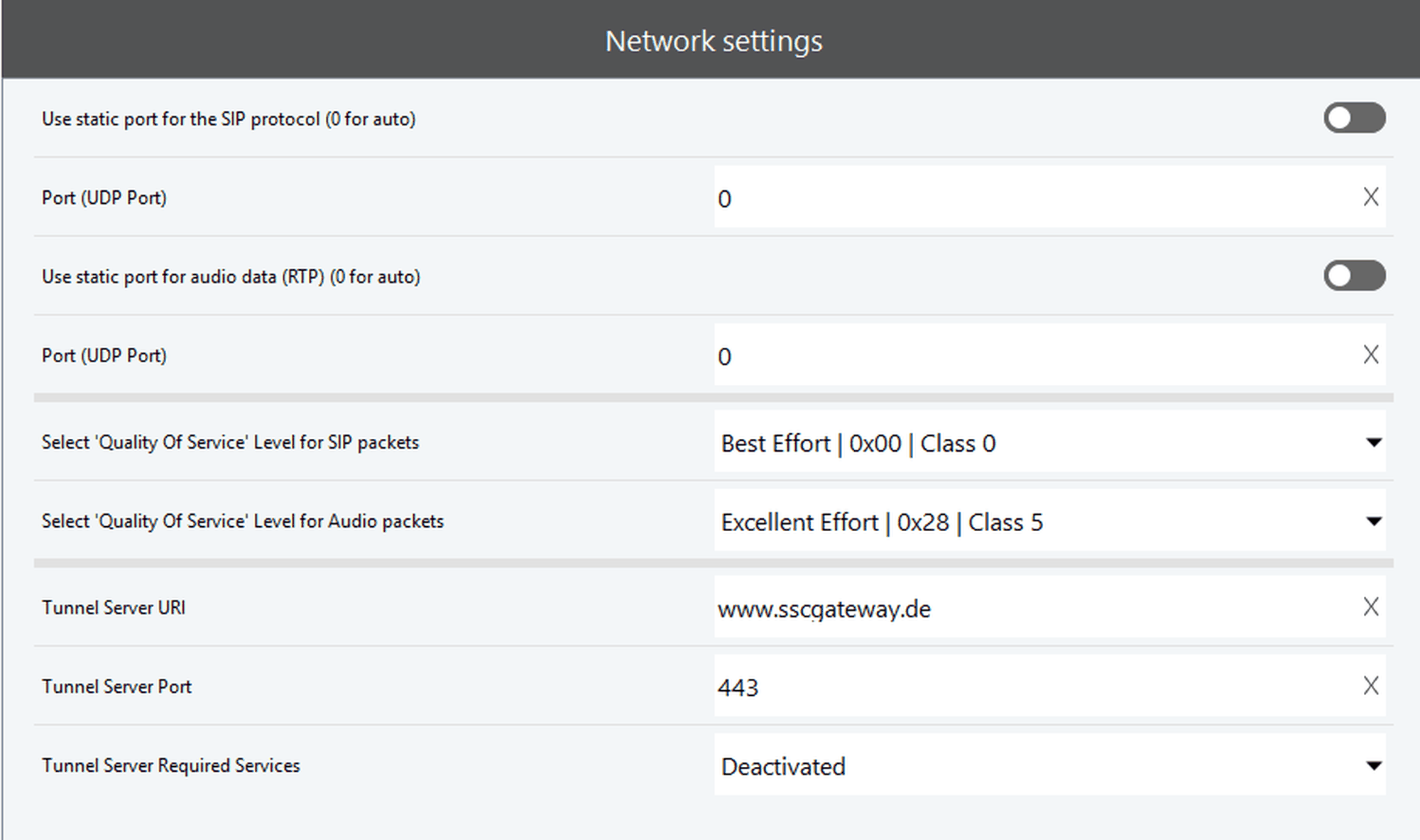The width and height of the screenshot is (1420, 840).
Task: Edit the www.sscgateway.de URI field
Action: pos(1029,608)
